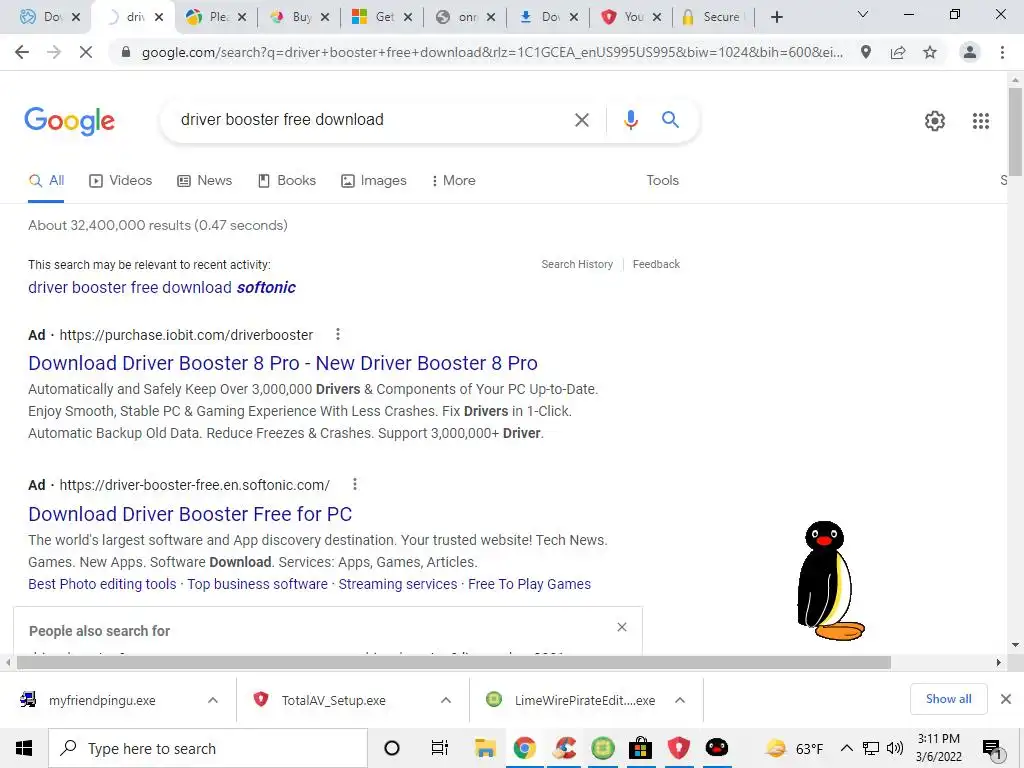Close the Get browser tab
The image size is (1024, 768).
(408, 17)
